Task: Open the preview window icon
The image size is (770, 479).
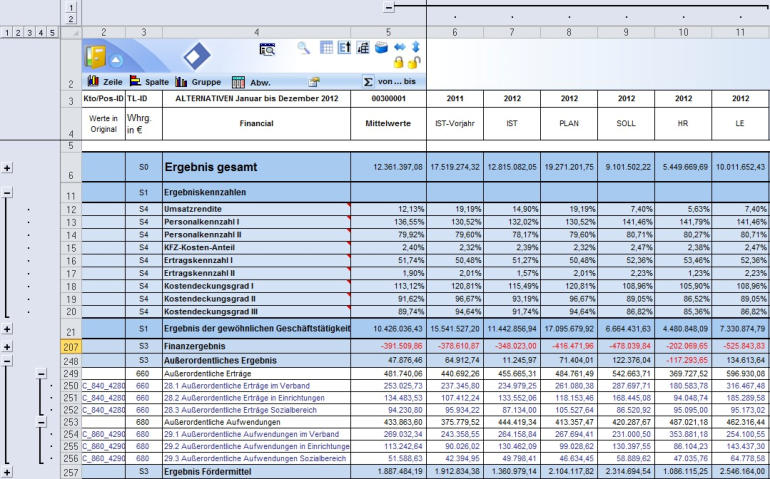Action: tap(267, 48)
